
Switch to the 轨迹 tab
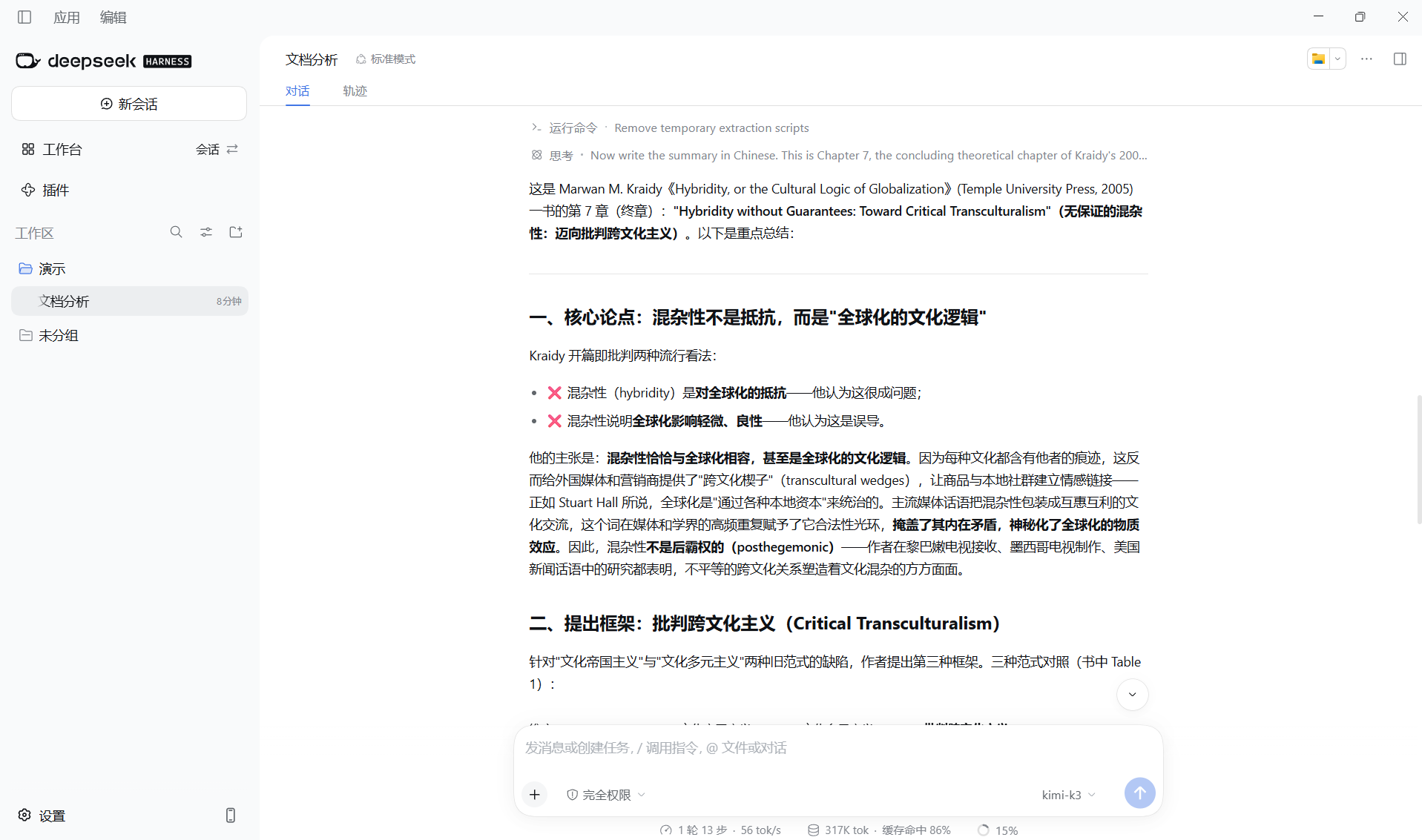[355, 90]
